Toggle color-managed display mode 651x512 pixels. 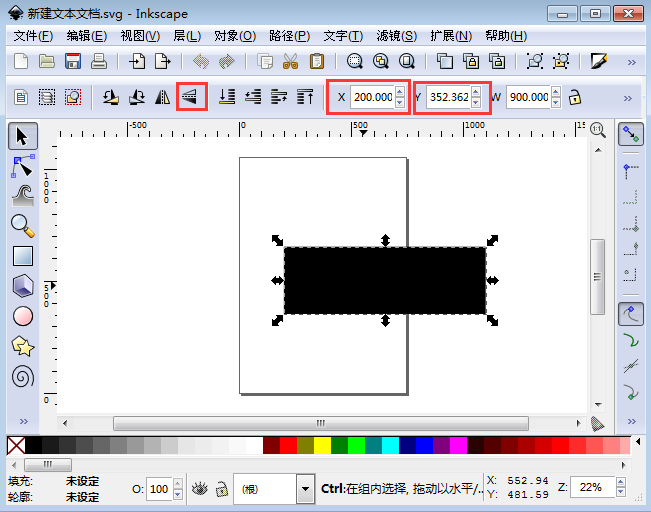pos(597,424)
